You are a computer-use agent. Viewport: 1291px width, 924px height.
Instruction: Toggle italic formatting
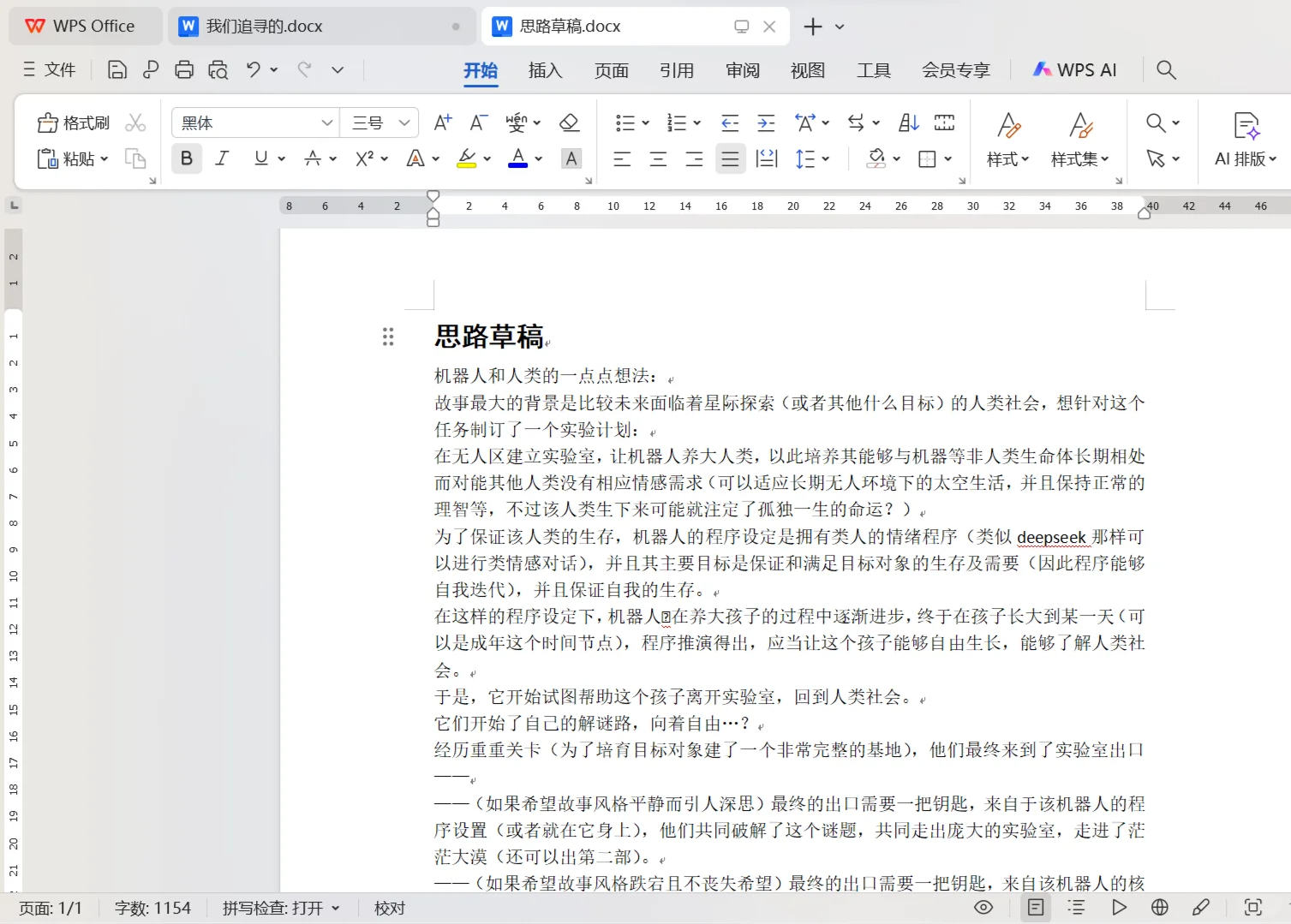[x=222, y=158]
